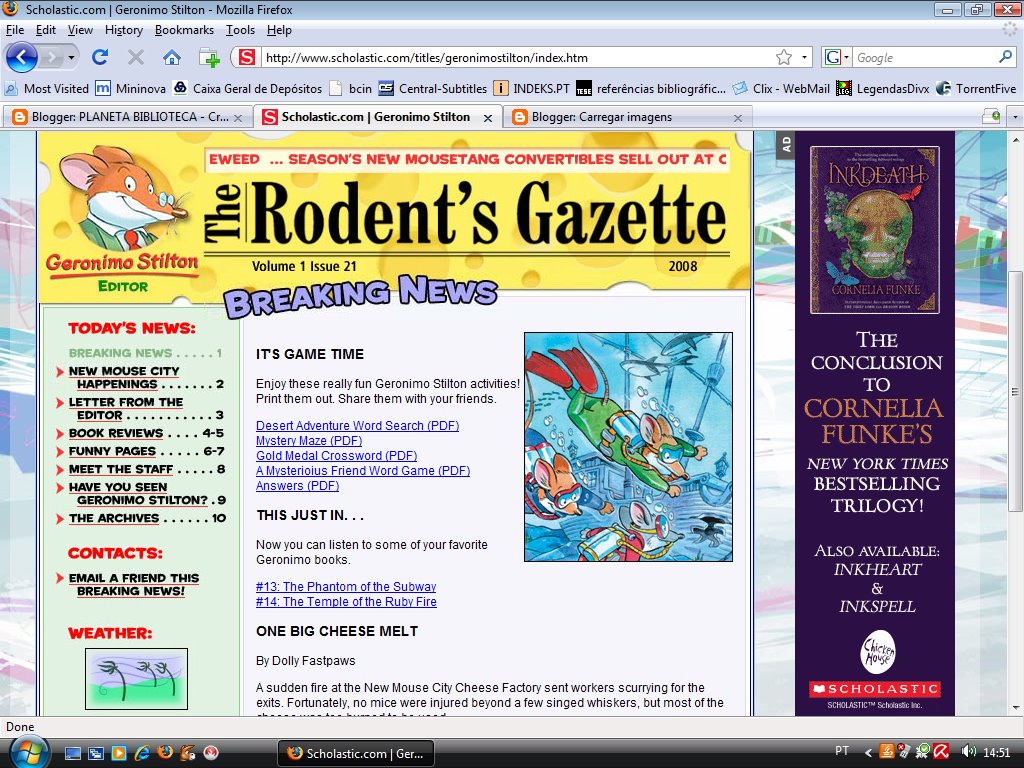This screenshot has height=768, width=1024.
Task: Click the Scholastic site identity icon
Action: pos(246,57)
